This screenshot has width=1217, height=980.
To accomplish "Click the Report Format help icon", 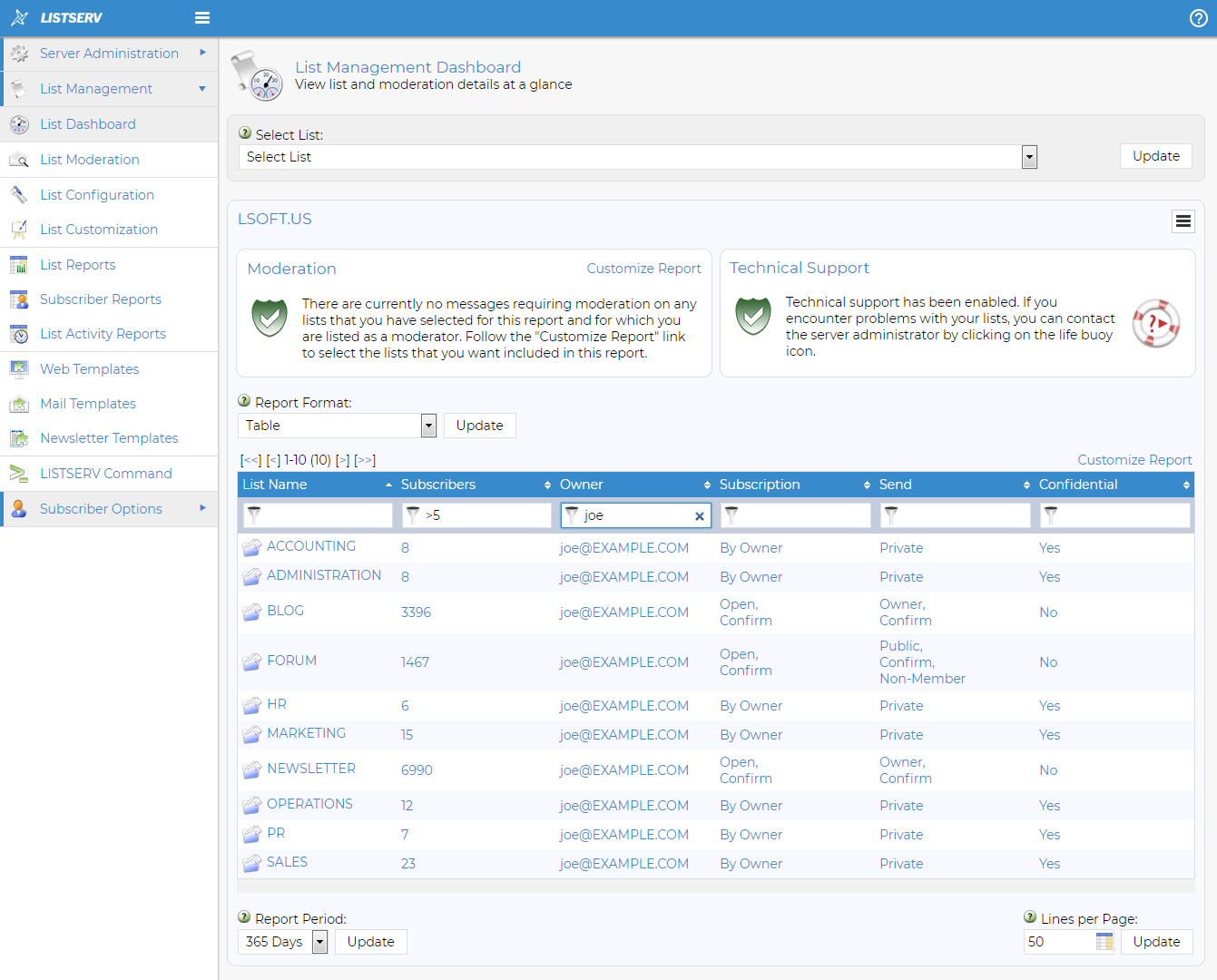I will [244, 401].
